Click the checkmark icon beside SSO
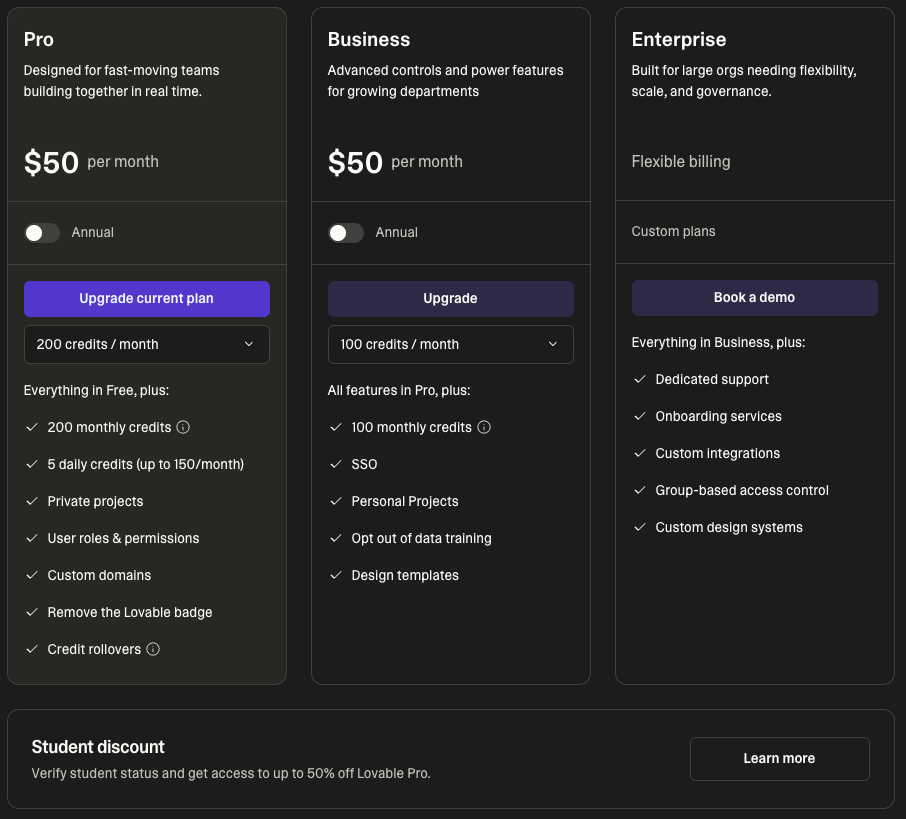Viewport: 906px width, 819px height. coord(336,464)
